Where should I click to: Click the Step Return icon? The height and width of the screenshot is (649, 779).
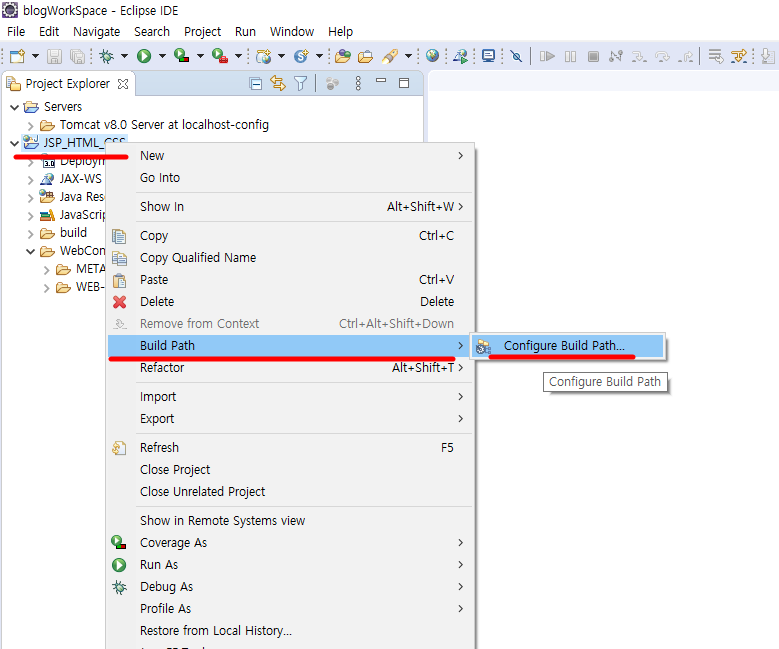click(x=686, y=56)
